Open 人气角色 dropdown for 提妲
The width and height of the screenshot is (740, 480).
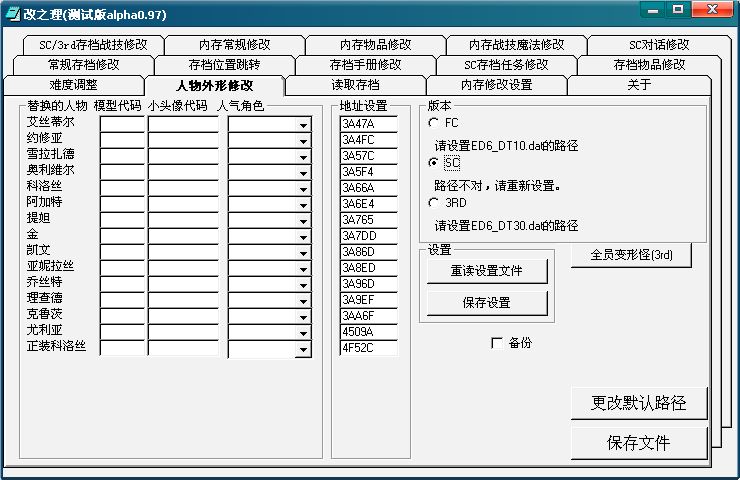point(303,221)
